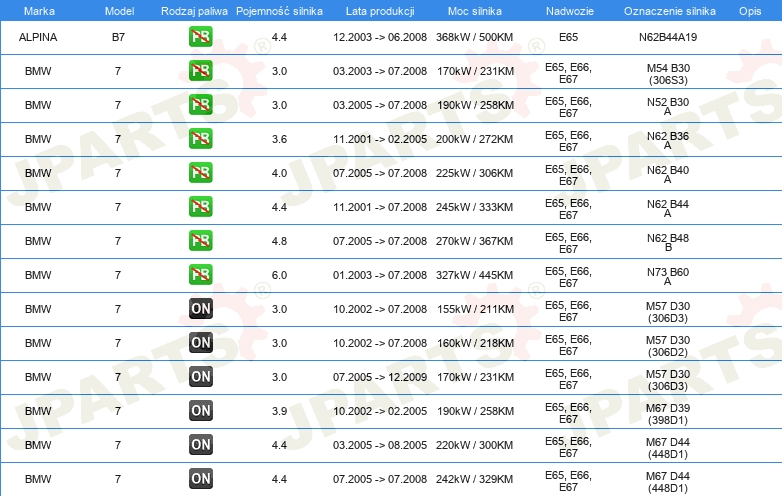Viewport: 782px width, 496px height.
Task: Click the 01.2003 -> 07.2008 production dates
Action: 380,275
